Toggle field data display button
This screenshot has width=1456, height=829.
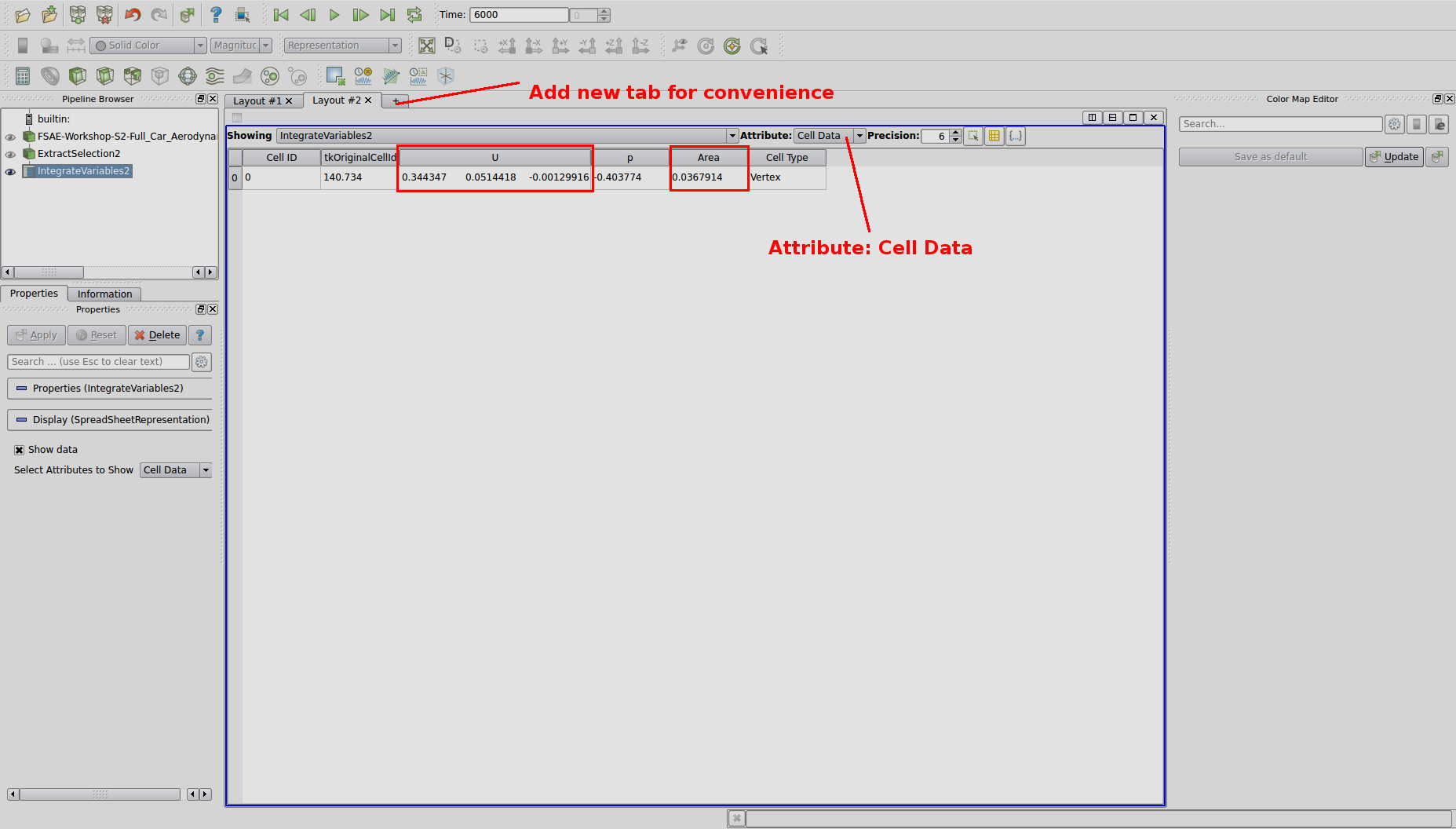(1016, 136)
